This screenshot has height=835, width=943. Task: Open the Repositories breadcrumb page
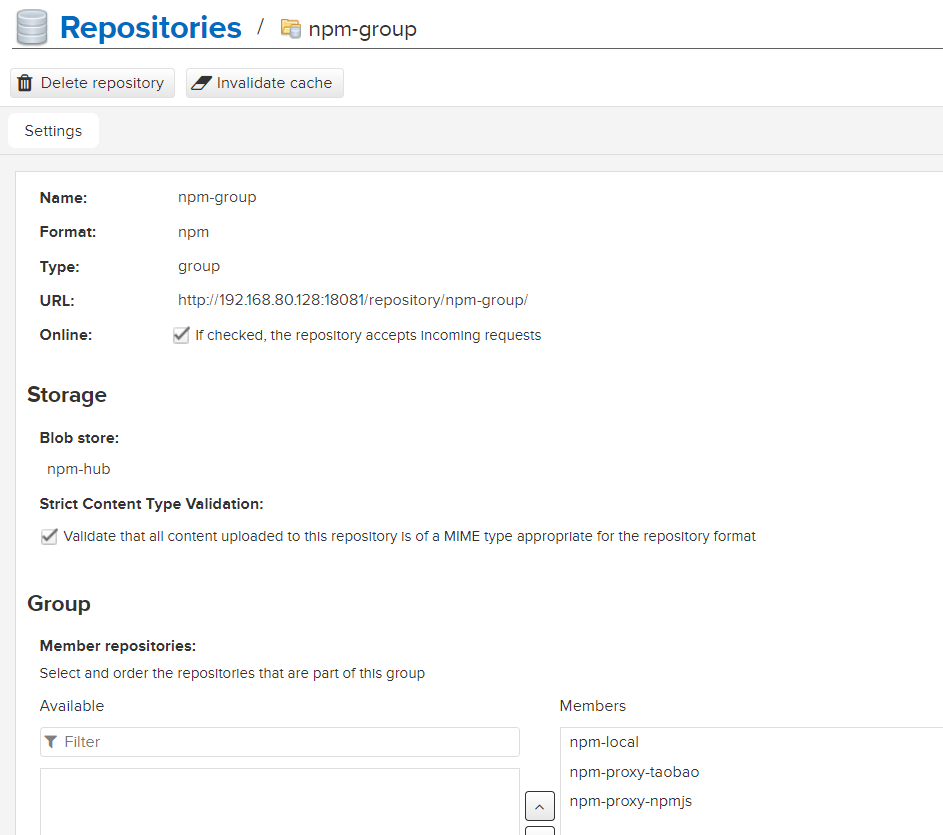click(x=151, y=27)
